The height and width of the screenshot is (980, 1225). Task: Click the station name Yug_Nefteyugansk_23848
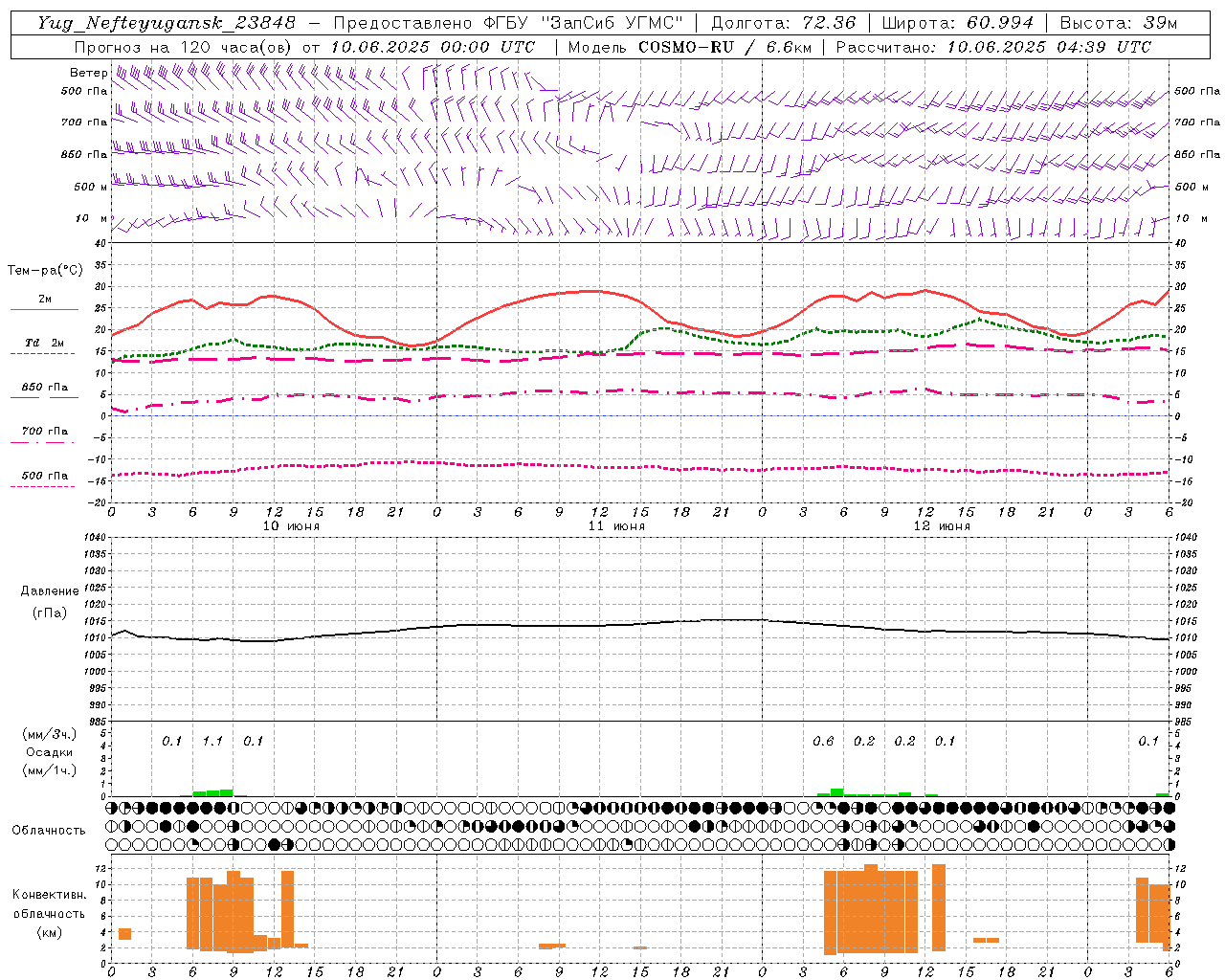pos(167,23)
